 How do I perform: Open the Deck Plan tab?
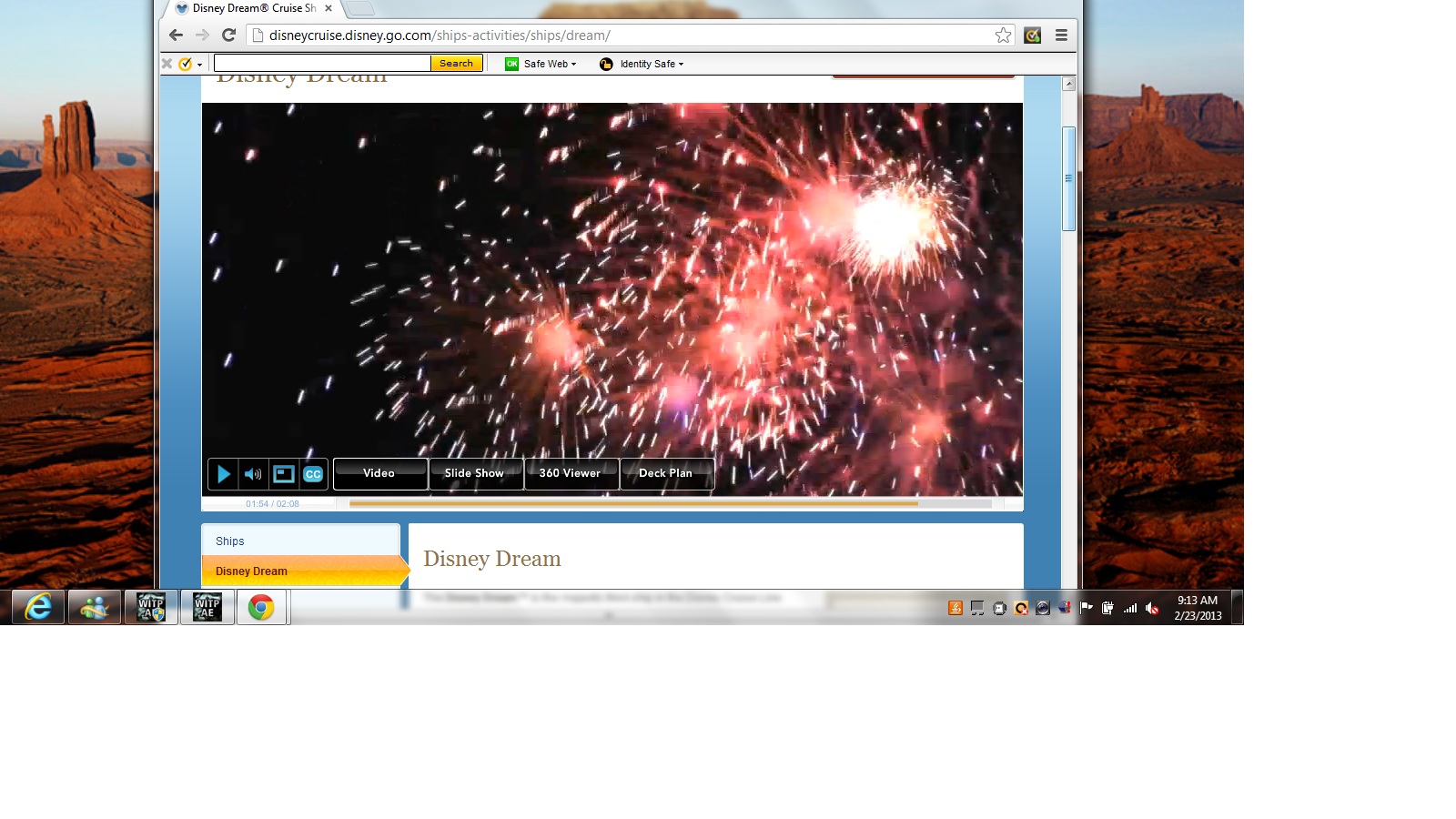(666, 473)
